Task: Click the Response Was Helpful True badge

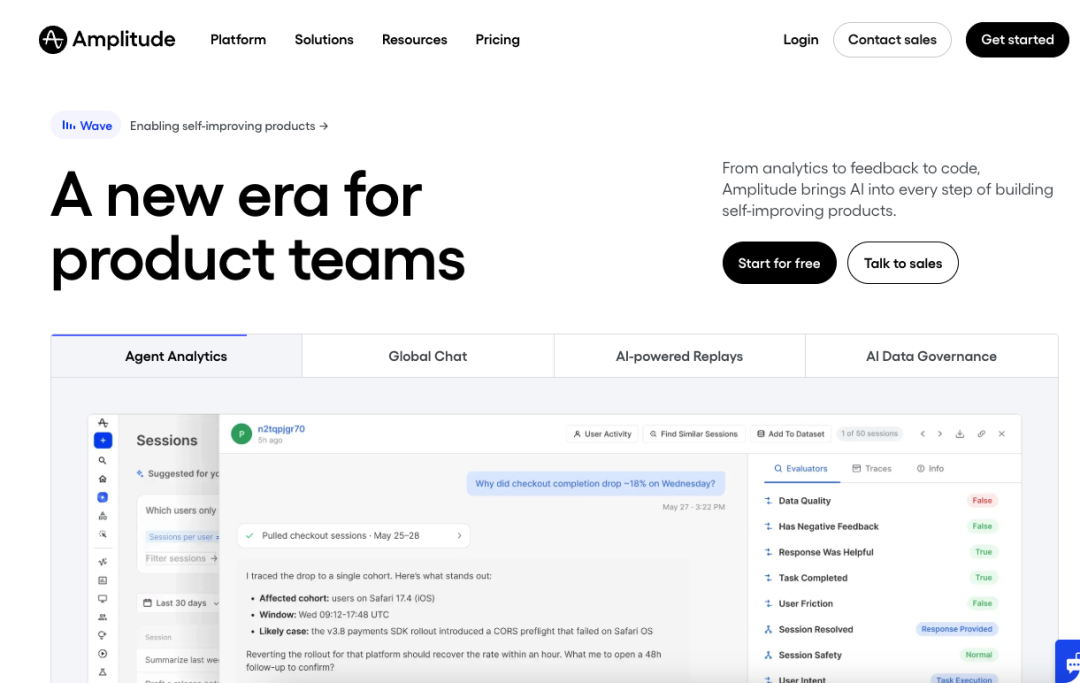Action: [x=984, y=552]
